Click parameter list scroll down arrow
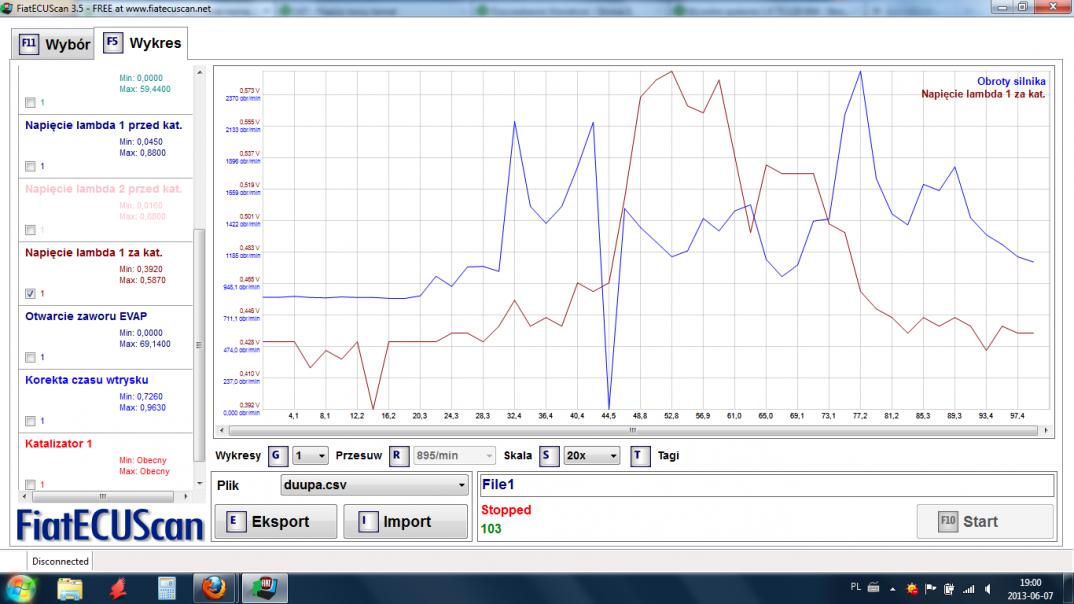This screenshot has width=1074, height=604. point(199,483)
